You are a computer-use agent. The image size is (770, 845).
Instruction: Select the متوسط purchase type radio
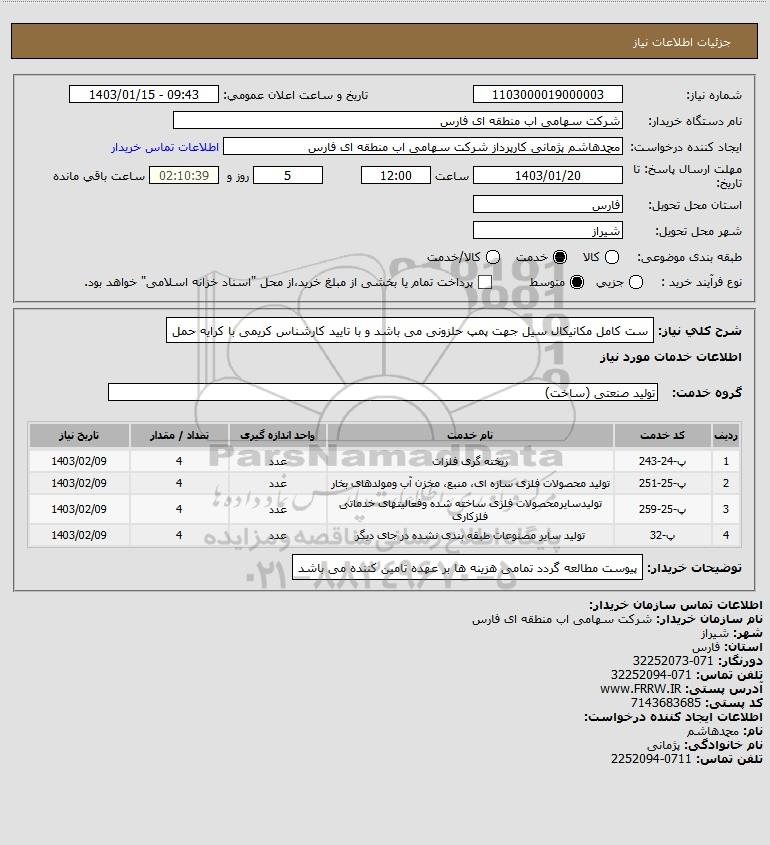pos(577,282)
